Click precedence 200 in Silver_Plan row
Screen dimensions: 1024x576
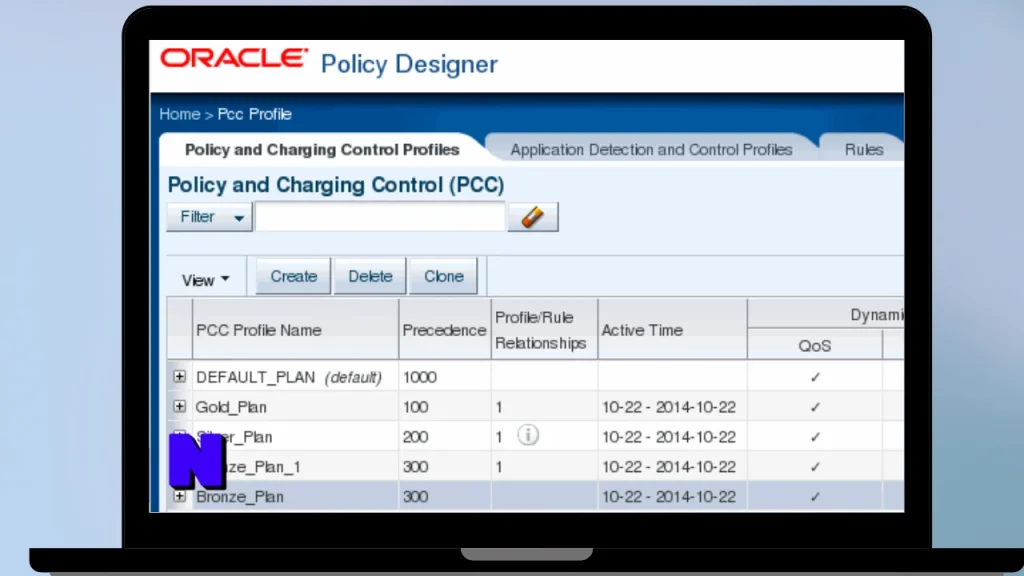click(415, 437)
